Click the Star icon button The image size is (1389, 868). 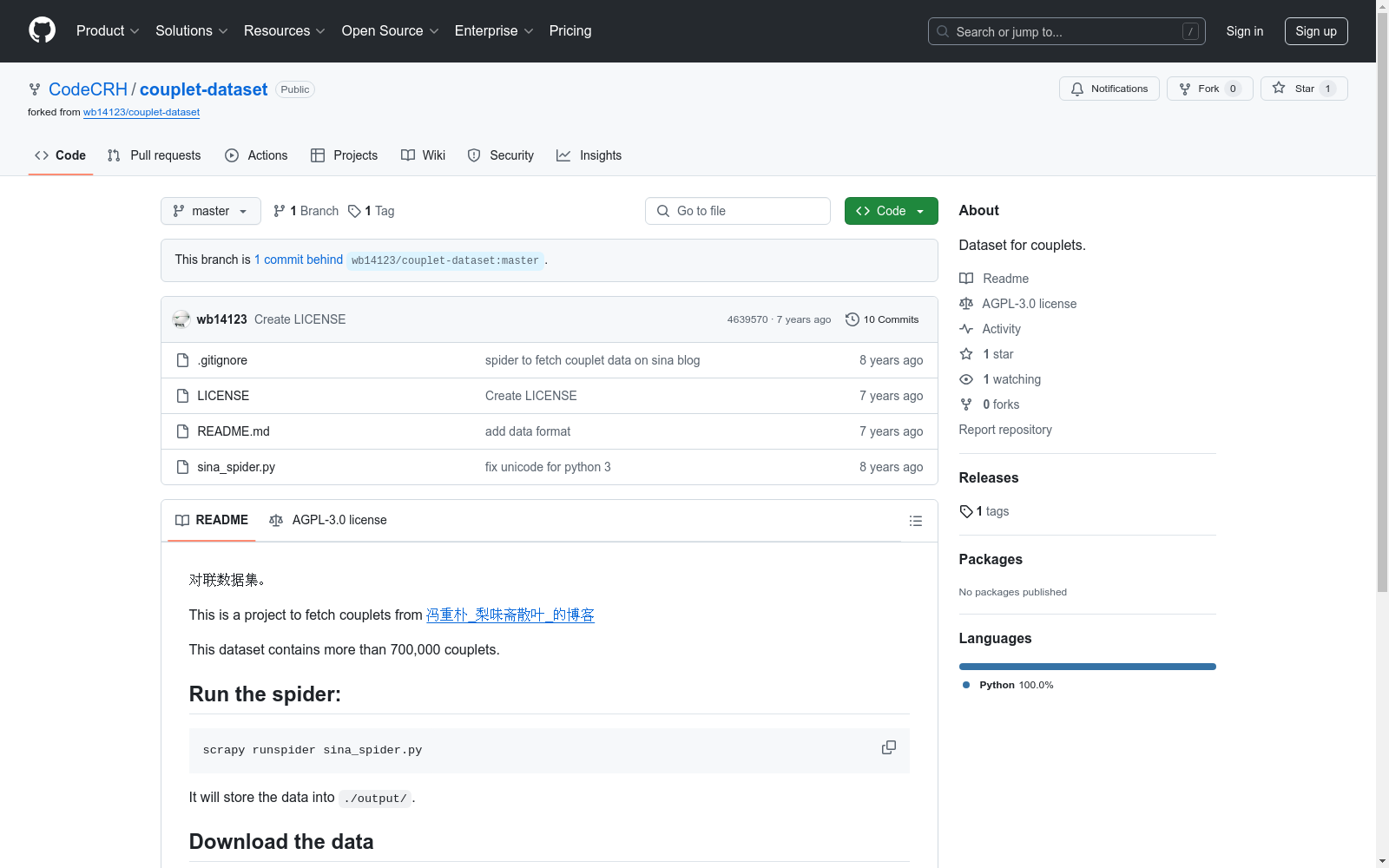click(x=1279, y=88)
